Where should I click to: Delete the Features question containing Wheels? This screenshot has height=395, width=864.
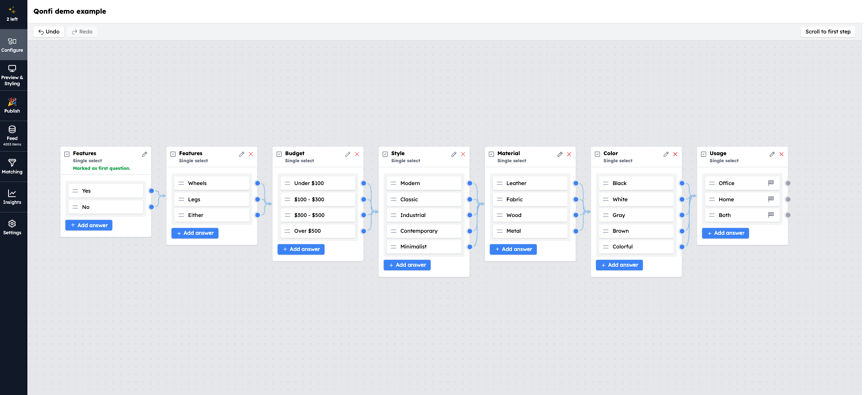pyautogui.click(x=251, y=154)
